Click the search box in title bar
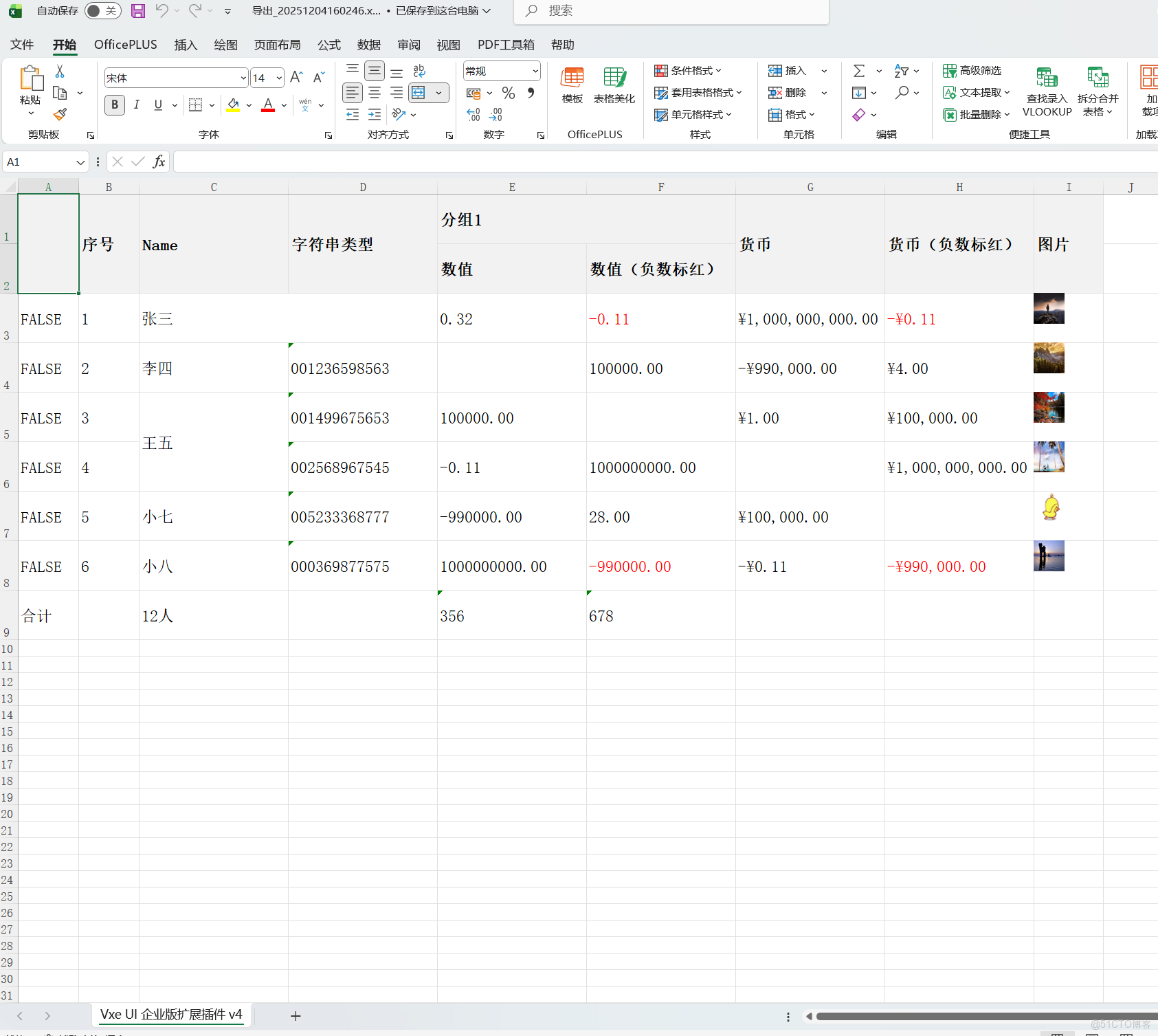Screen dimensions: 1158x1036 pyautogui.click(x=673, y=11)
